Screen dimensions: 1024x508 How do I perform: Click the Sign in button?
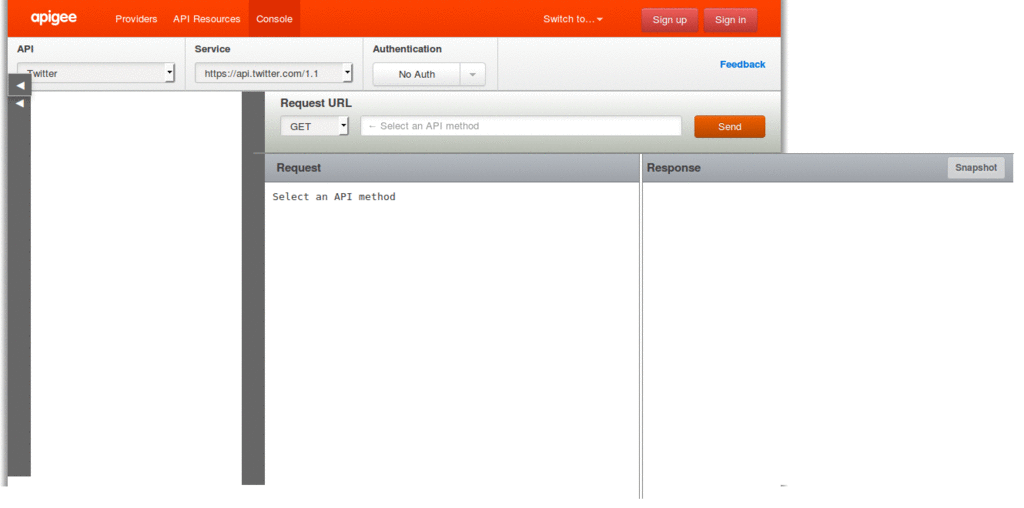click(x=730, y=20)
